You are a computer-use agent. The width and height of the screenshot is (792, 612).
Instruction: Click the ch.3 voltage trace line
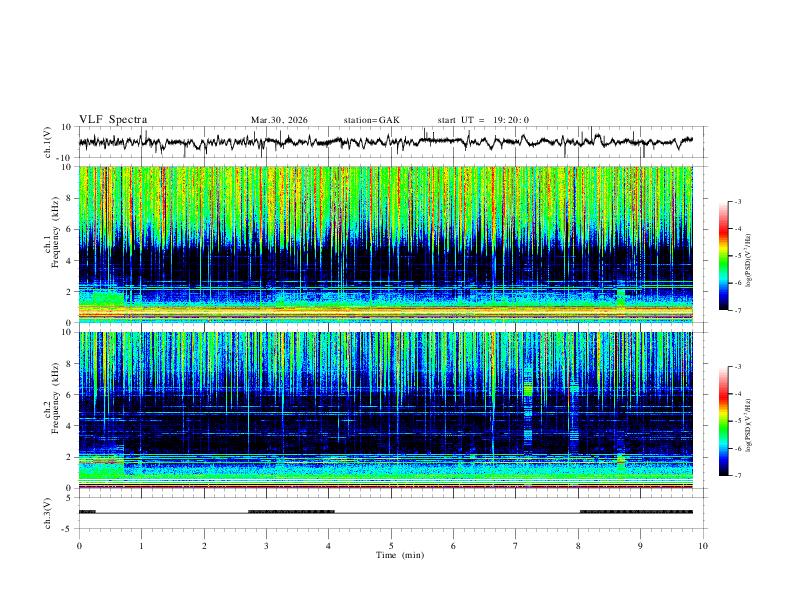386,512
